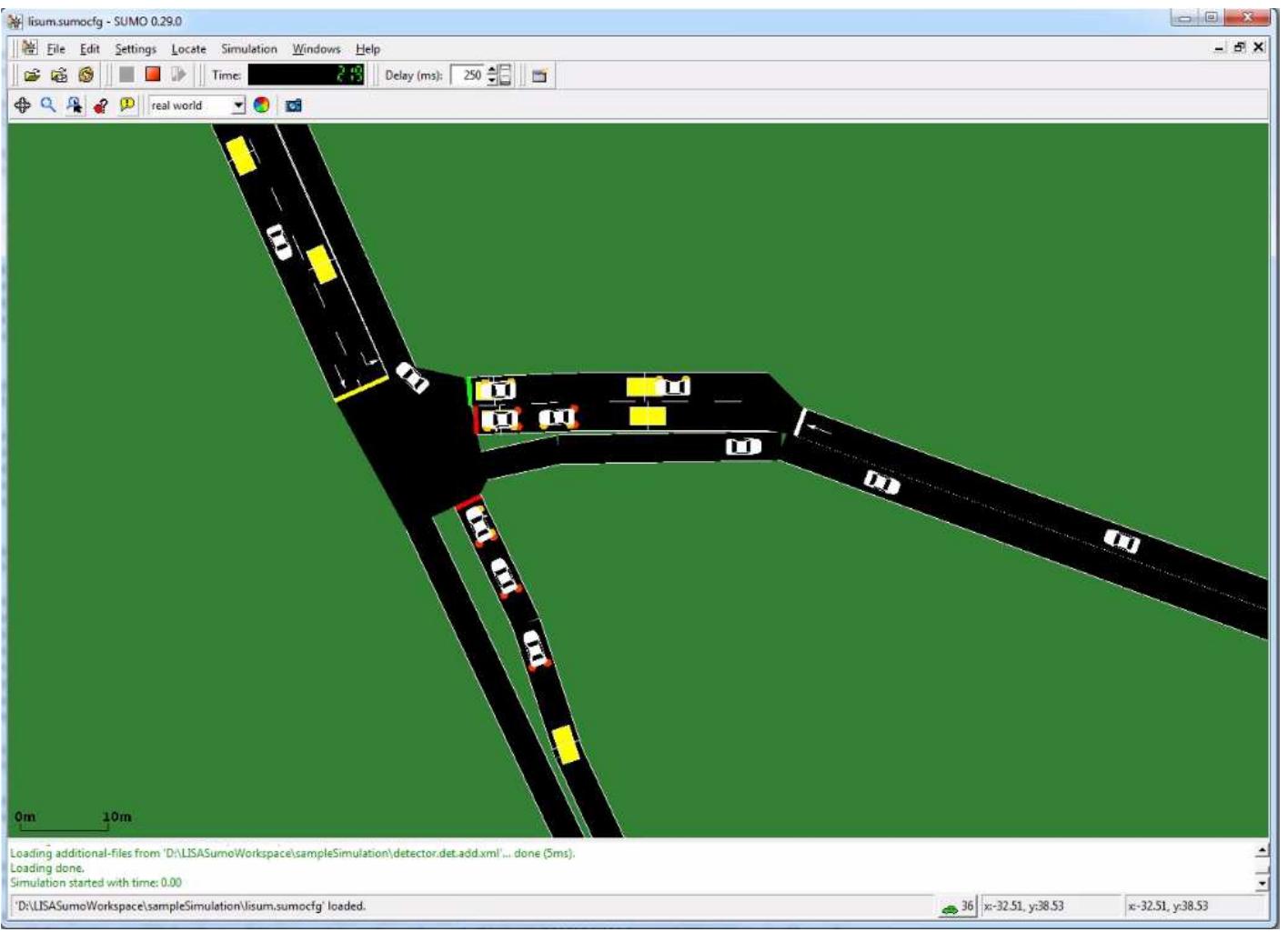Open the Locate menu
Screen dimensions: 1288x932
pos(188,49)
